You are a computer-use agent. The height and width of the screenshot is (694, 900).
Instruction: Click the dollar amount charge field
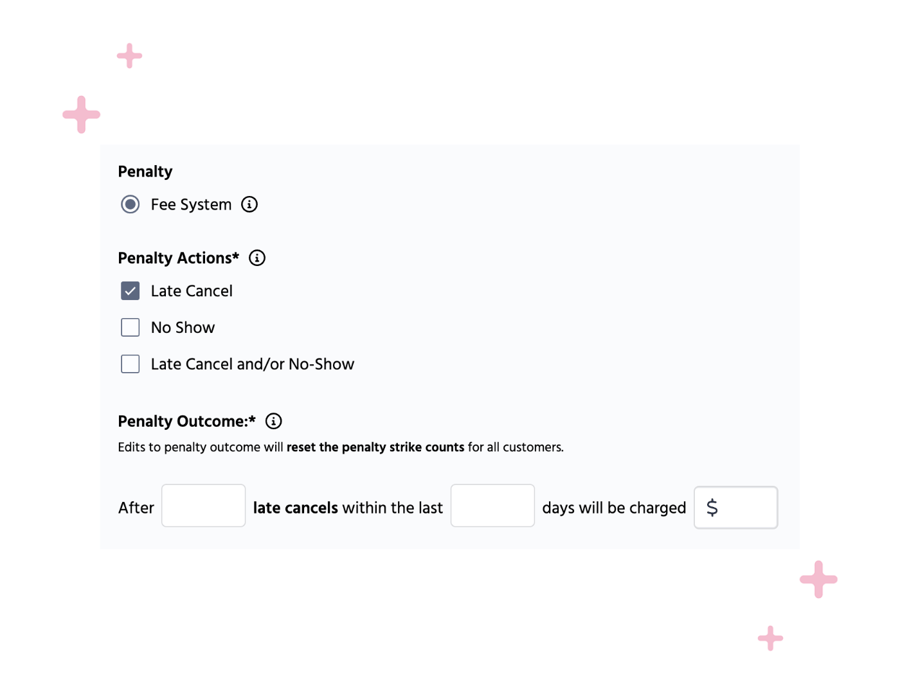(x=736, y=507)
